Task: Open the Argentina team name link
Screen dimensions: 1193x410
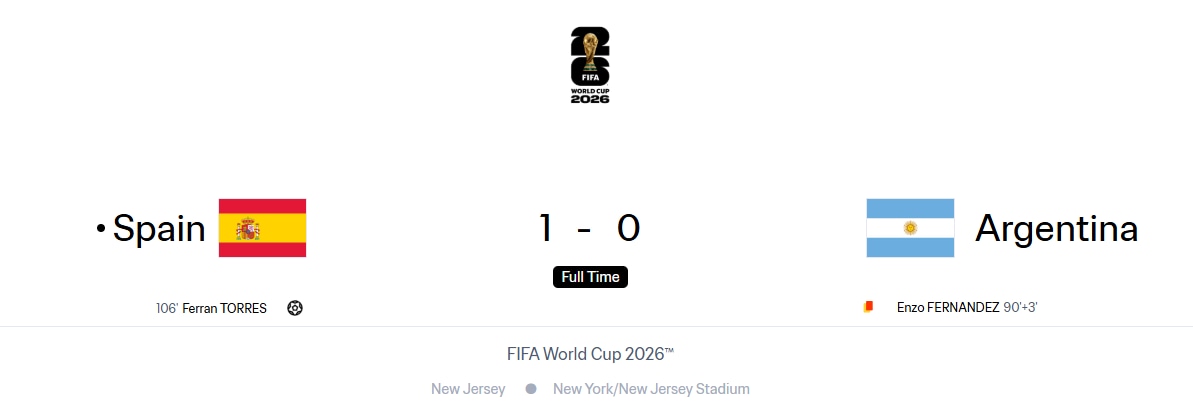Action: tap(1056, 228)
